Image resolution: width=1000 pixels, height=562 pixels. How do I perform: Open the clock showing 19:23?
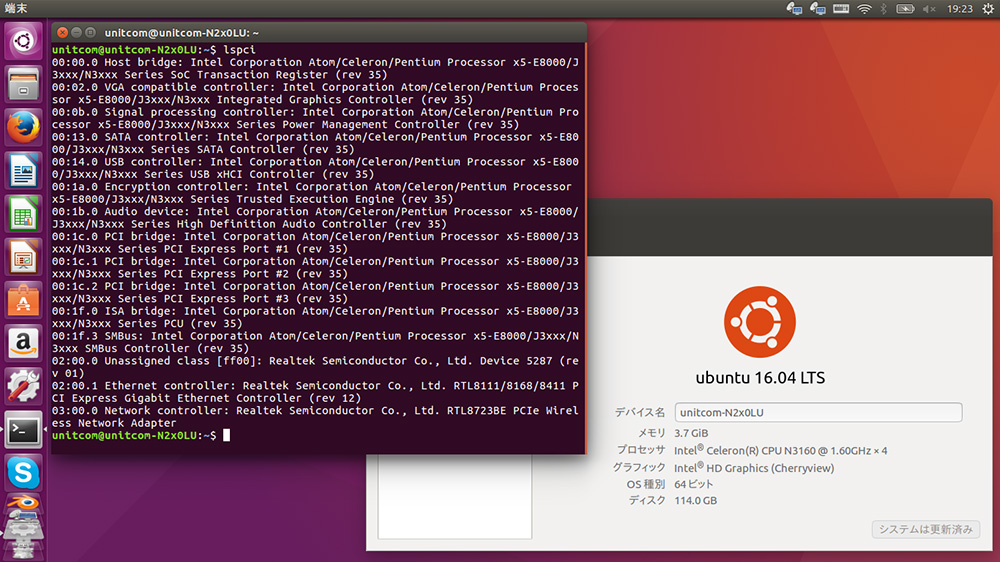(x=960, y=8)
